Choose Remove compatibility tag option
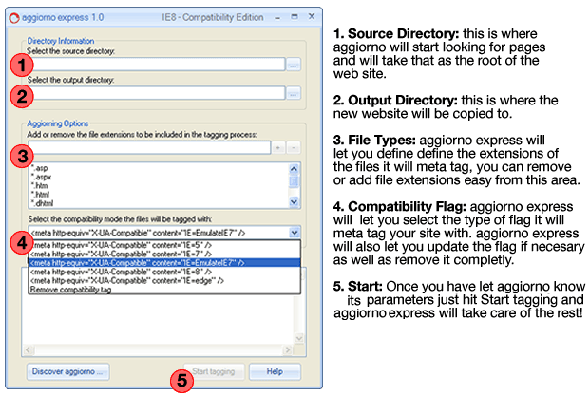Viewport: 588px width, 397px height. [164, 289]
